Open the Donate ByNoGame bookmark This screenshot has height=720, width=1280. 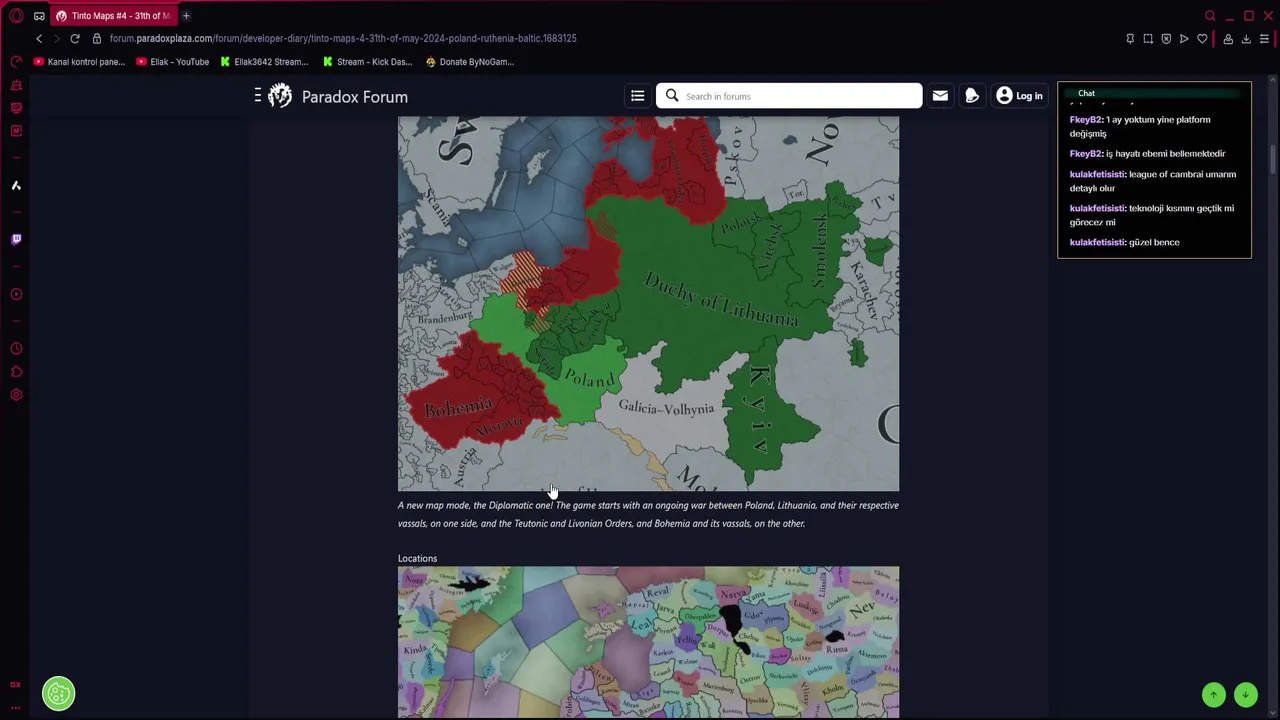(x=470, y=62)
